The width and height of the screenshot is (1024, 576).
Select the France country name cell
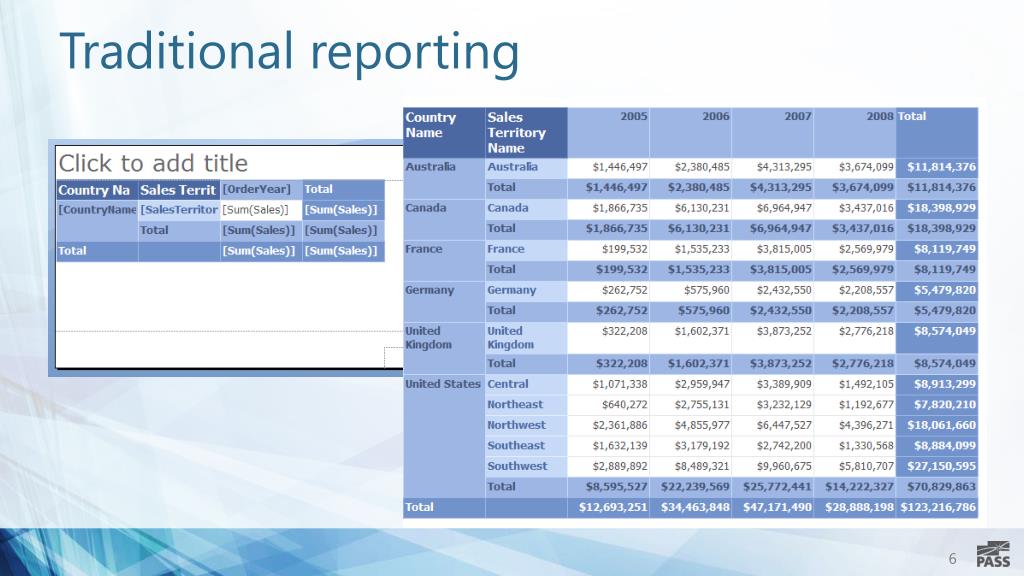(x=444, y=260)
